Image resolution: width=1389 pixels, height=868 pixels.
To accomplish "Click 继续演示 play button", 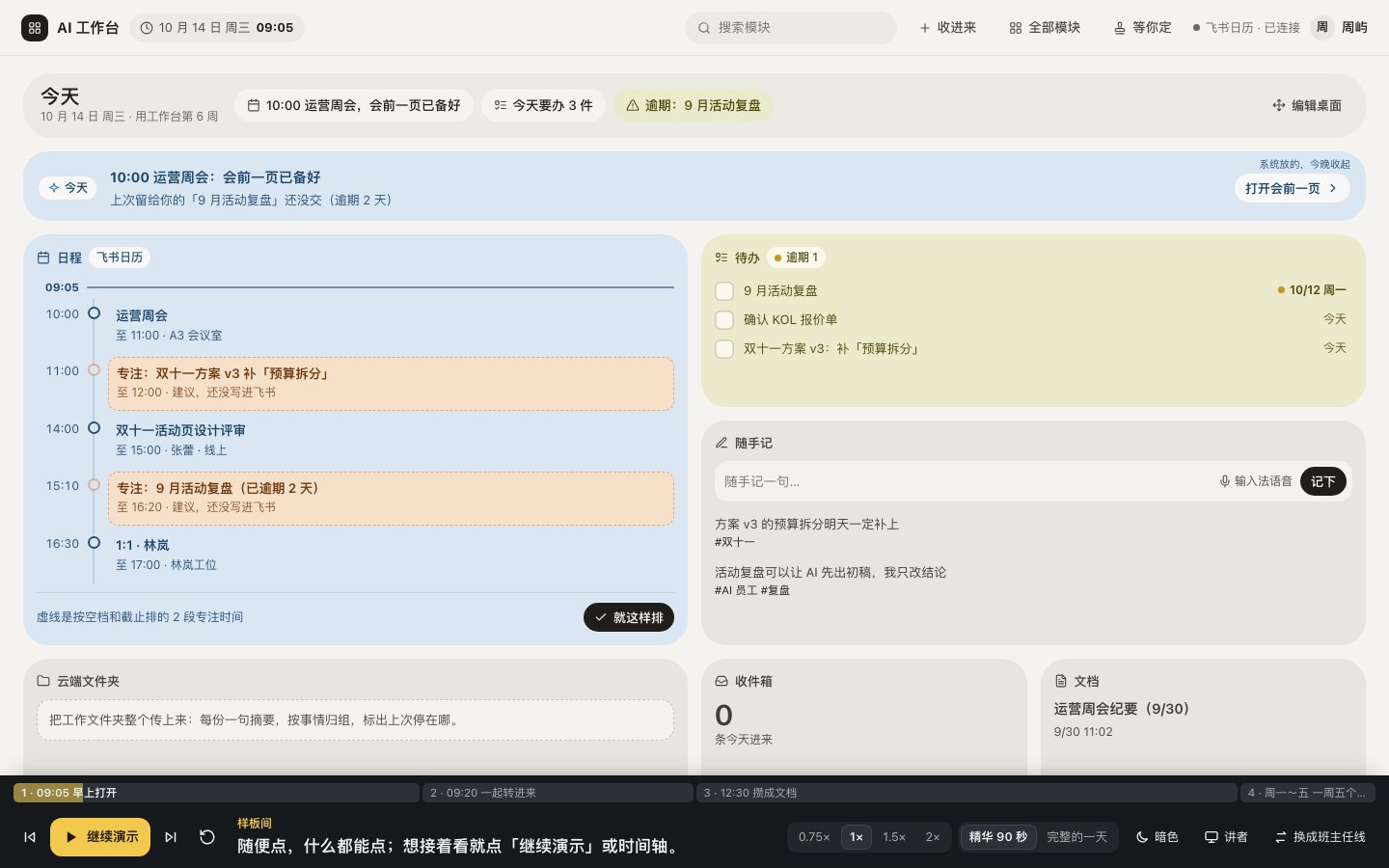I will click(100, 837).
